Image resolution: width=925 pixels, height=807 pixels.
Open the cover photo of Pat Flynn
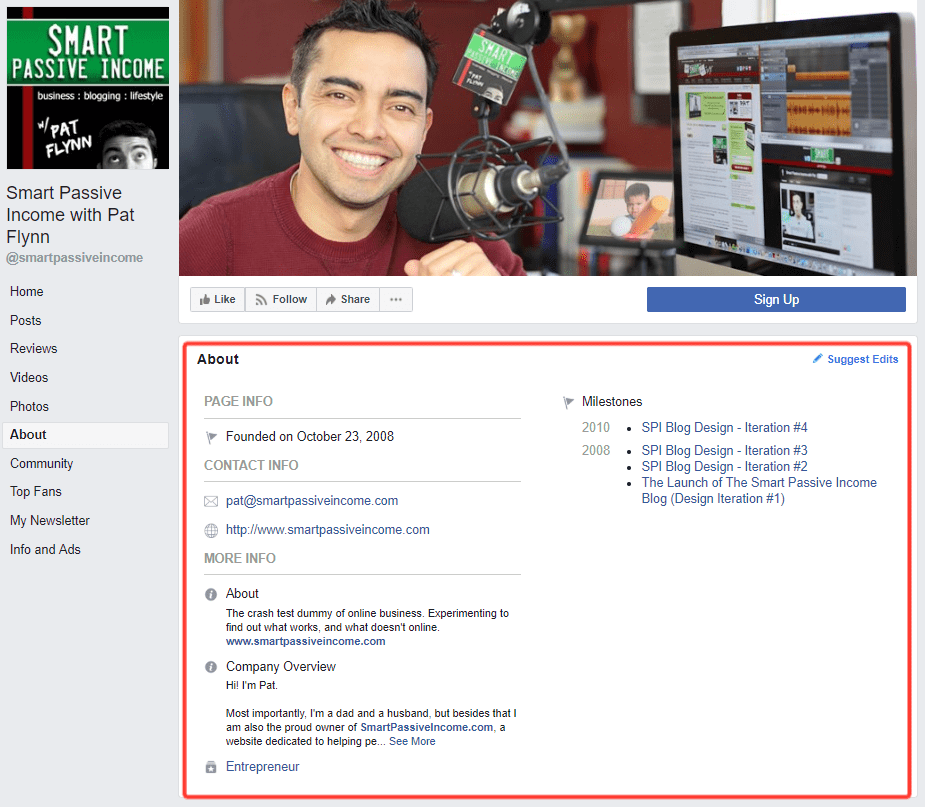point(548,137)
